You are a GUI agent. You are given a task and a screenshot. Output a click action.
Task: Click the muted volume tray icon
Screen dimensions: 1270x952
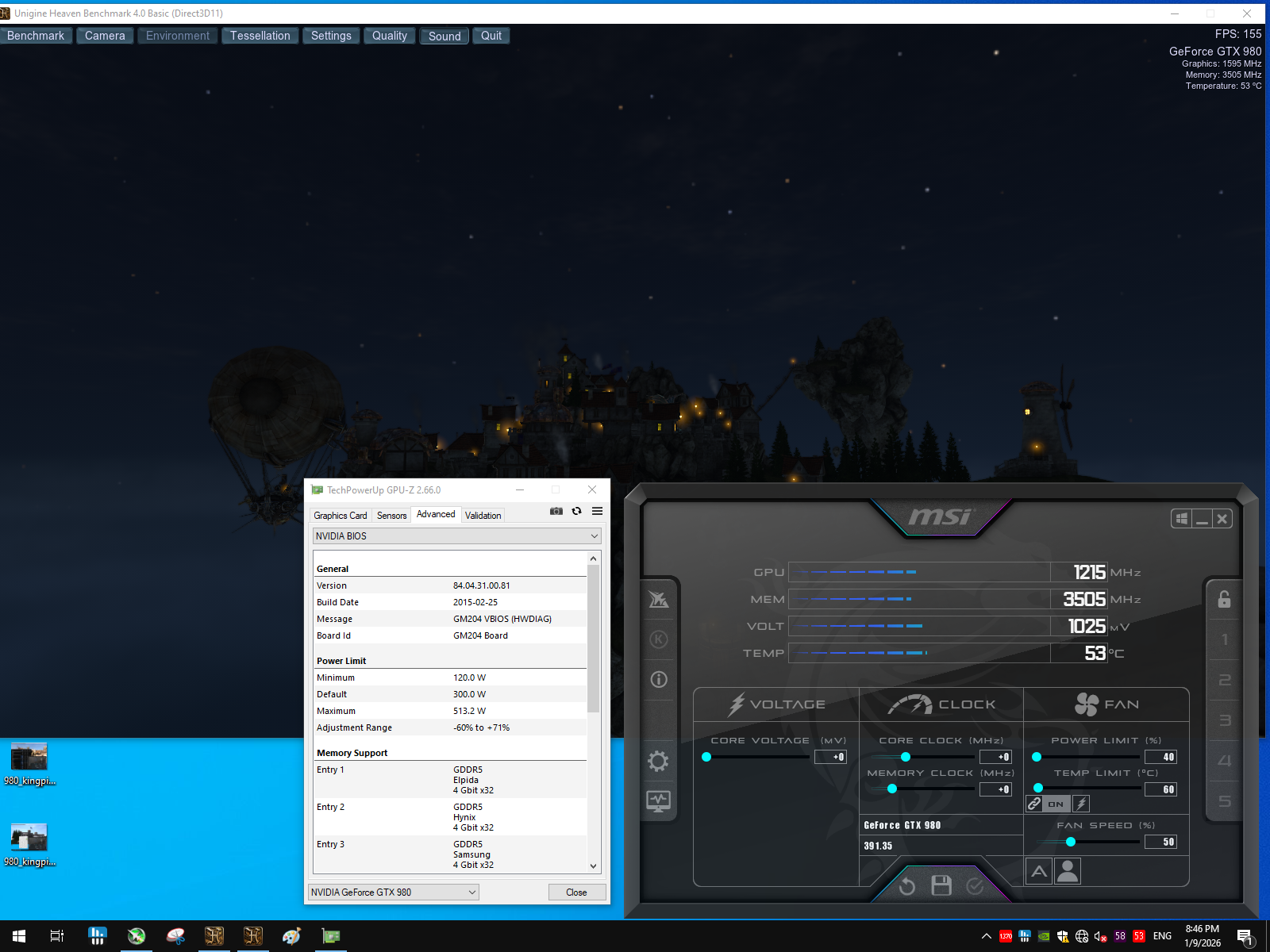pyautogui.click(x=1101, y=936)
